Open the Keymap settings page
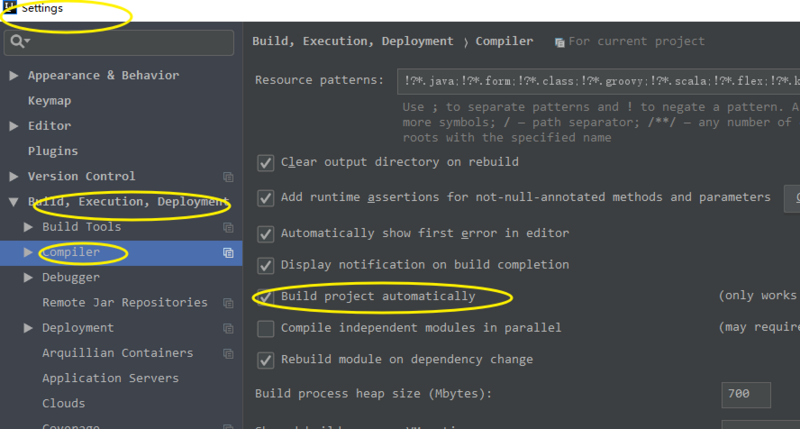Screen dimensions: 800x429 [x=49, y=101]
